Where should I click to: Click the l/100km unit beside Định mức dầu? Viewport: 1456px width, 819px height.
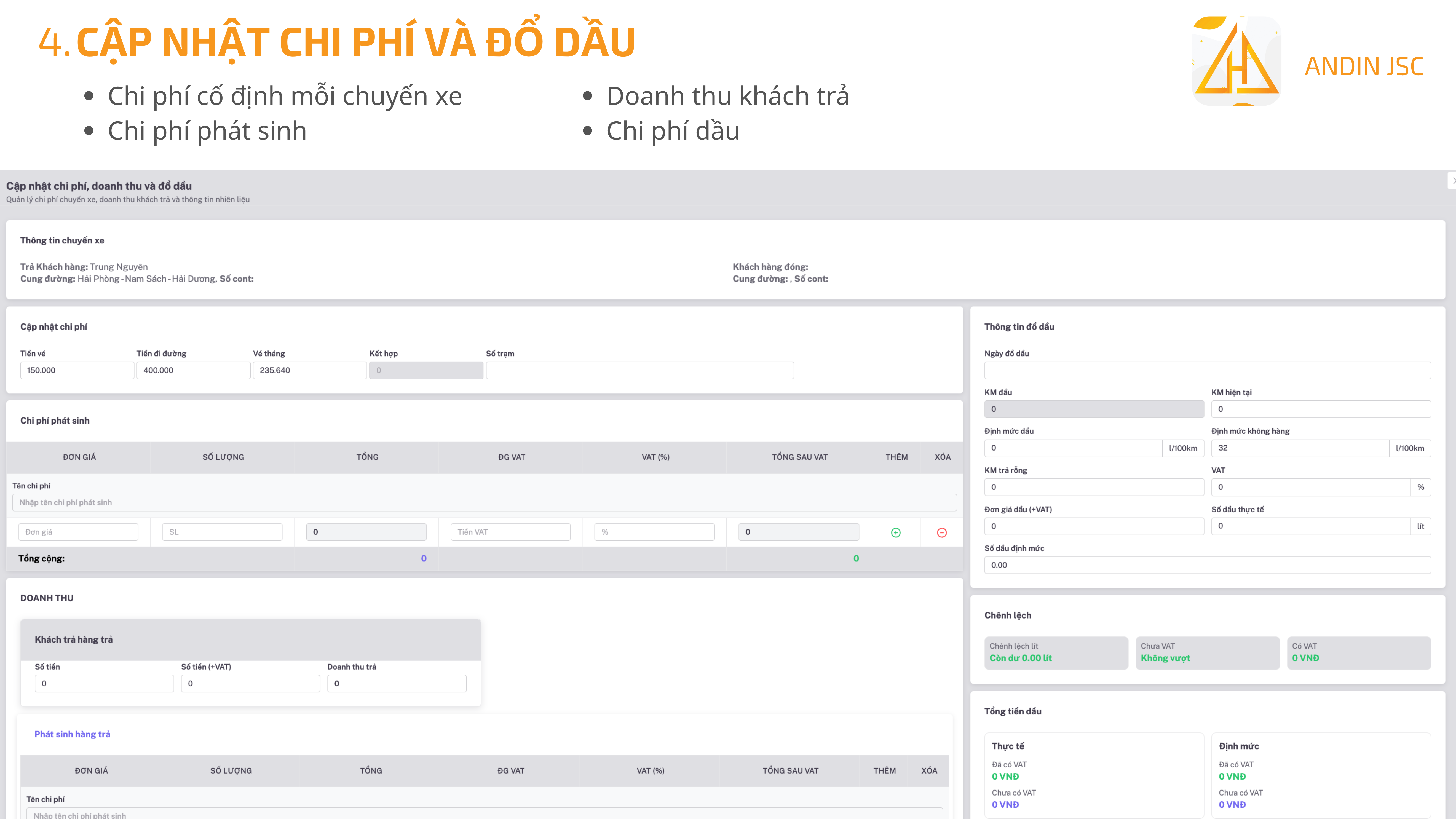[x=1183, y=448]
